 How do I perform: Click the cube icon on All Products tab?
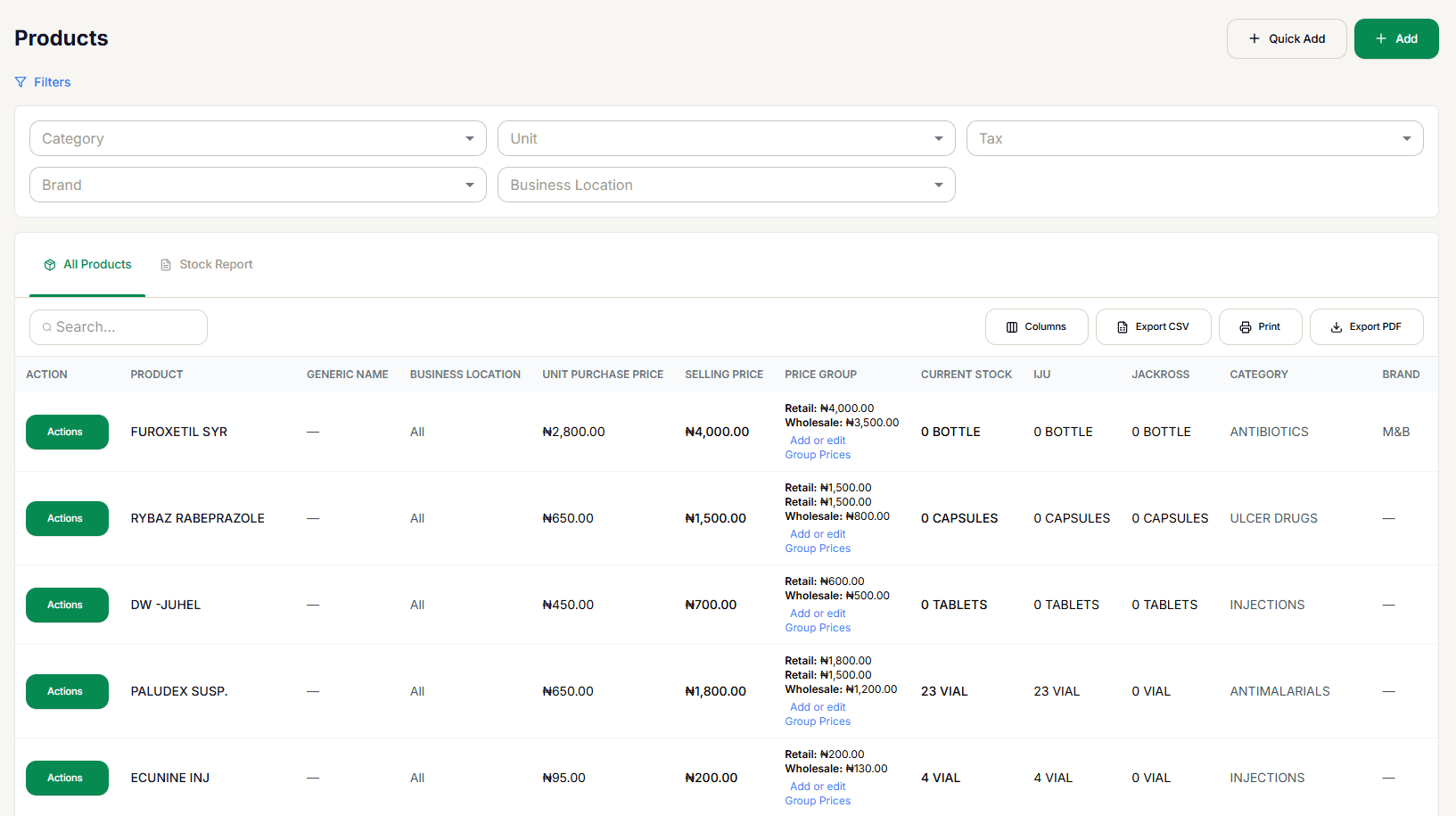(50, 265)
